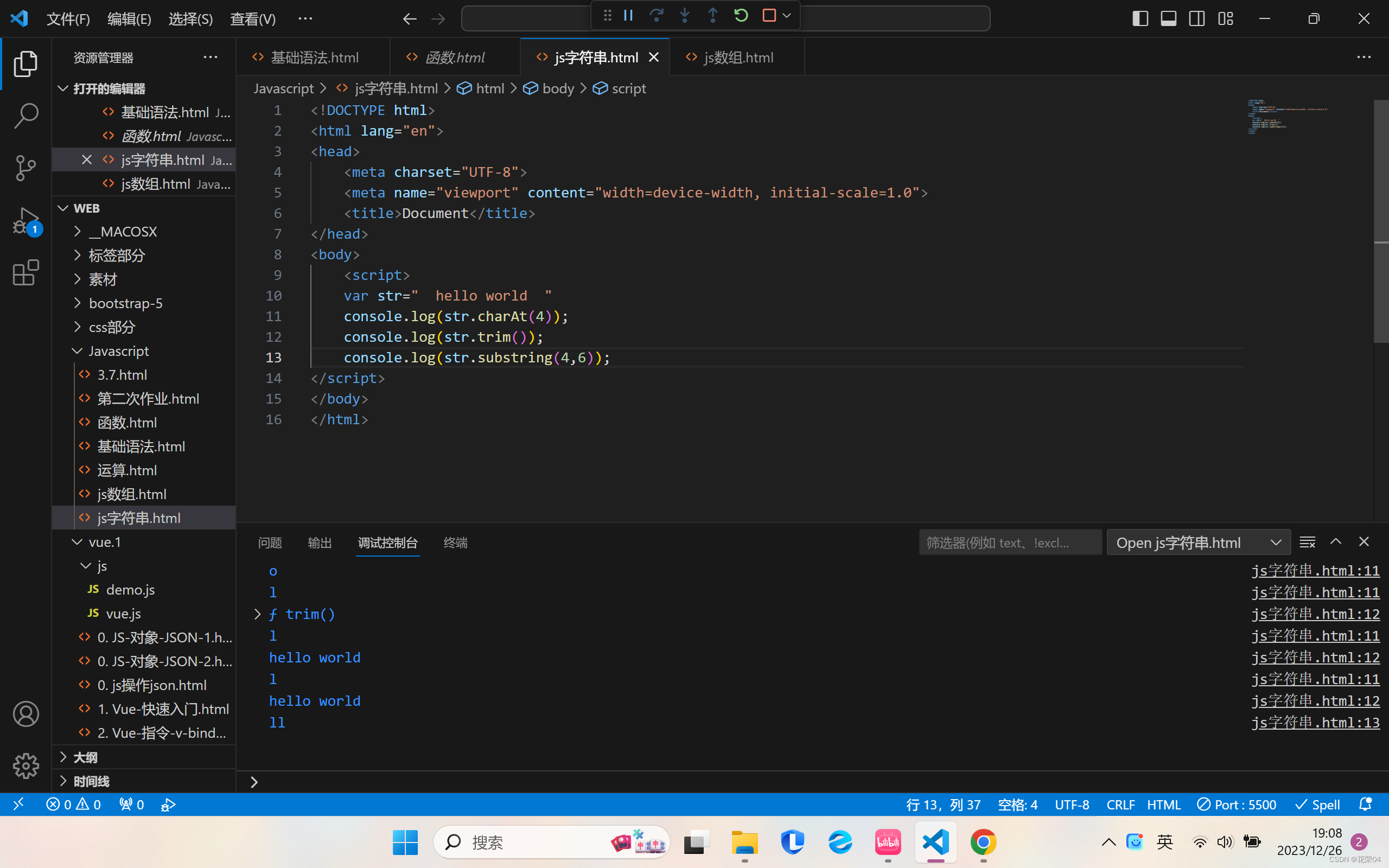Image resolution: width=1389 pixels, height=868 pixels.
Task: Open the Manage settings gear
Action: pos(26,765)
